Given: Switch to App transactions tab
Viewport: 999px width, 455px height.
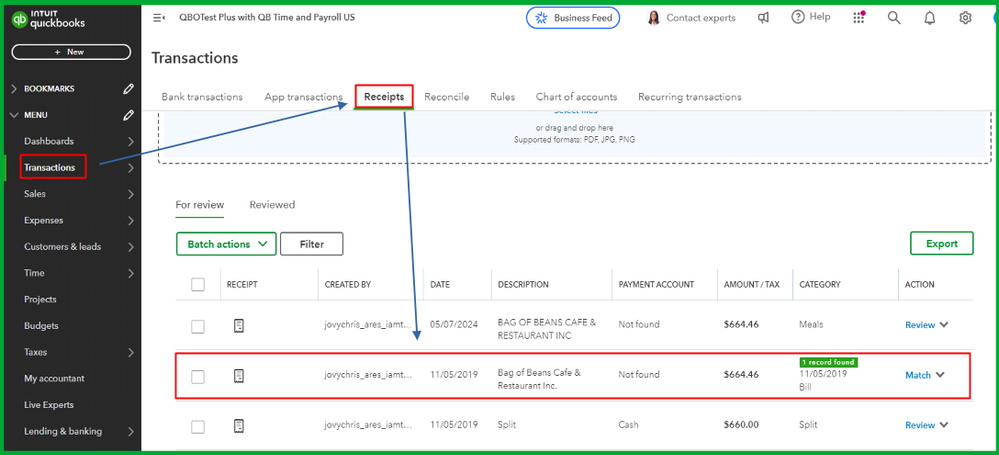Looking at the screenshot, I should pos(303,97).
